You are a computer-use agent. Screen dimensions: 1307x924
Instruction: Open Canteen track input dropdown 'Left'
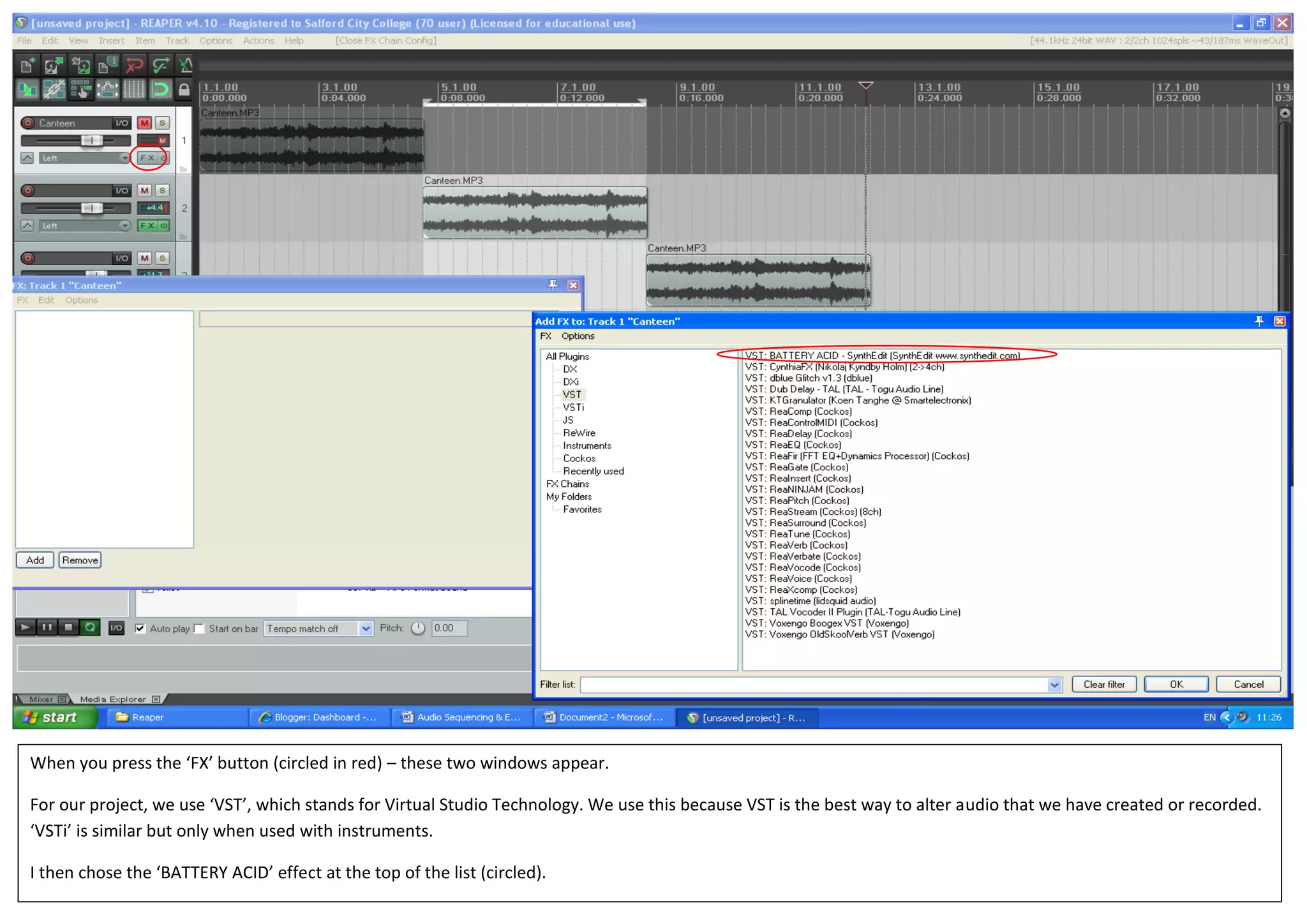pos(84,158)
